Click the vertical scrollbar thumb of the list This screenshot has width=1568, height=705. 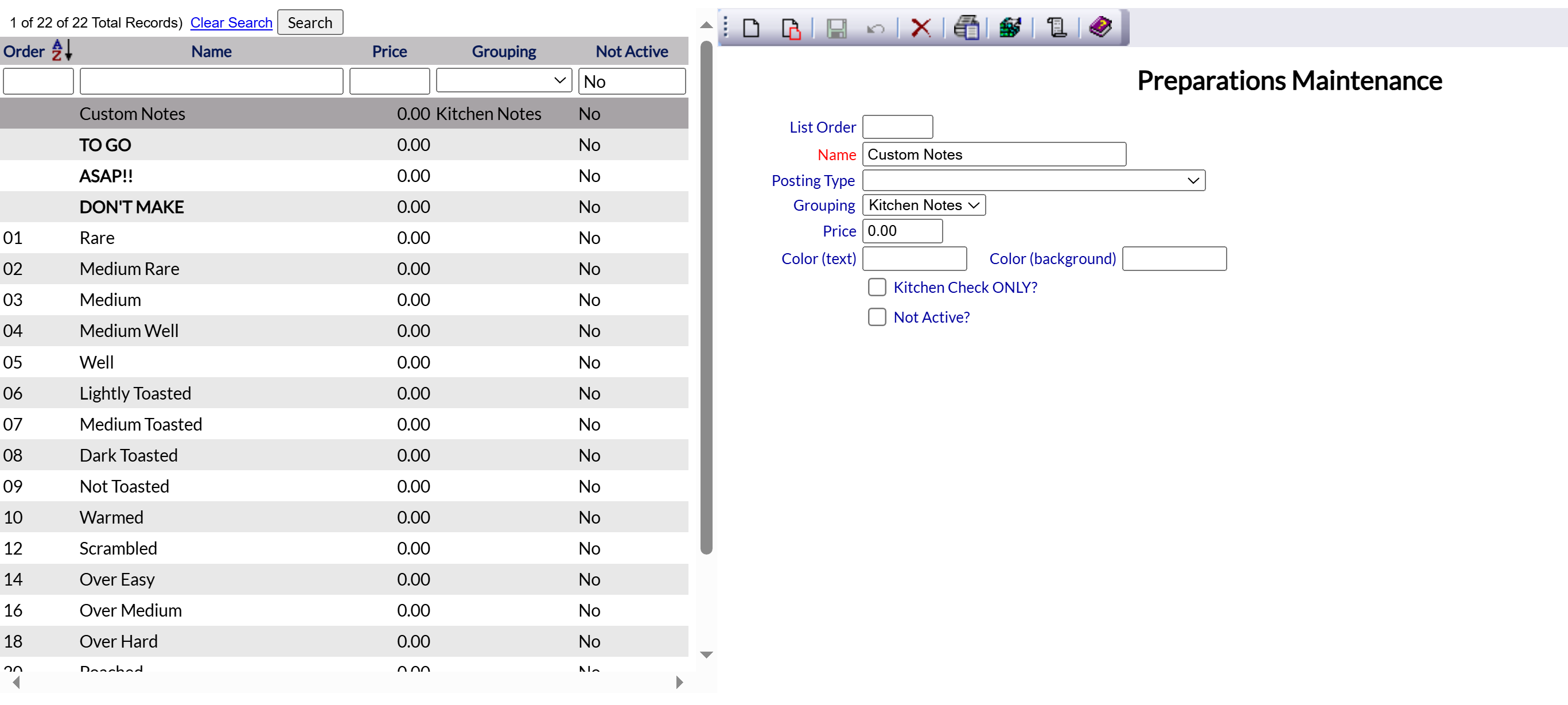pos(706,297)
